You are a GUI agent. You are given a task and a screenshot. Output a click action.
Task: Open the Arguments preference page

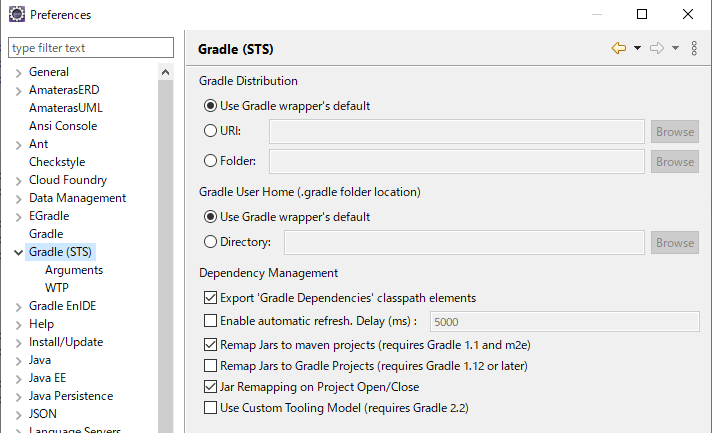point(74,270)
